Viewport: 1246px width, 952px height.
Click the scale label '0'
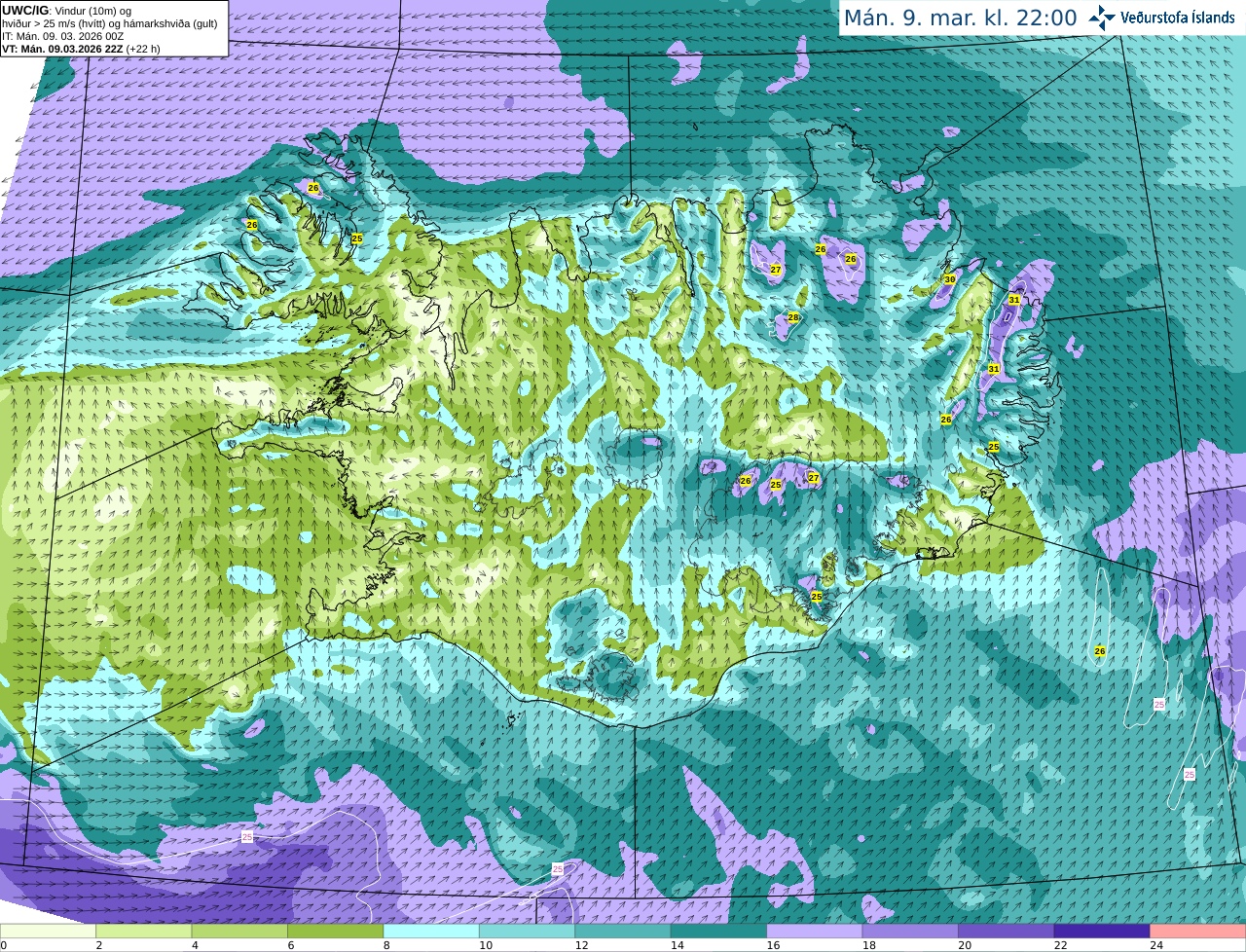pyautogui.click(x=4, y=945)
